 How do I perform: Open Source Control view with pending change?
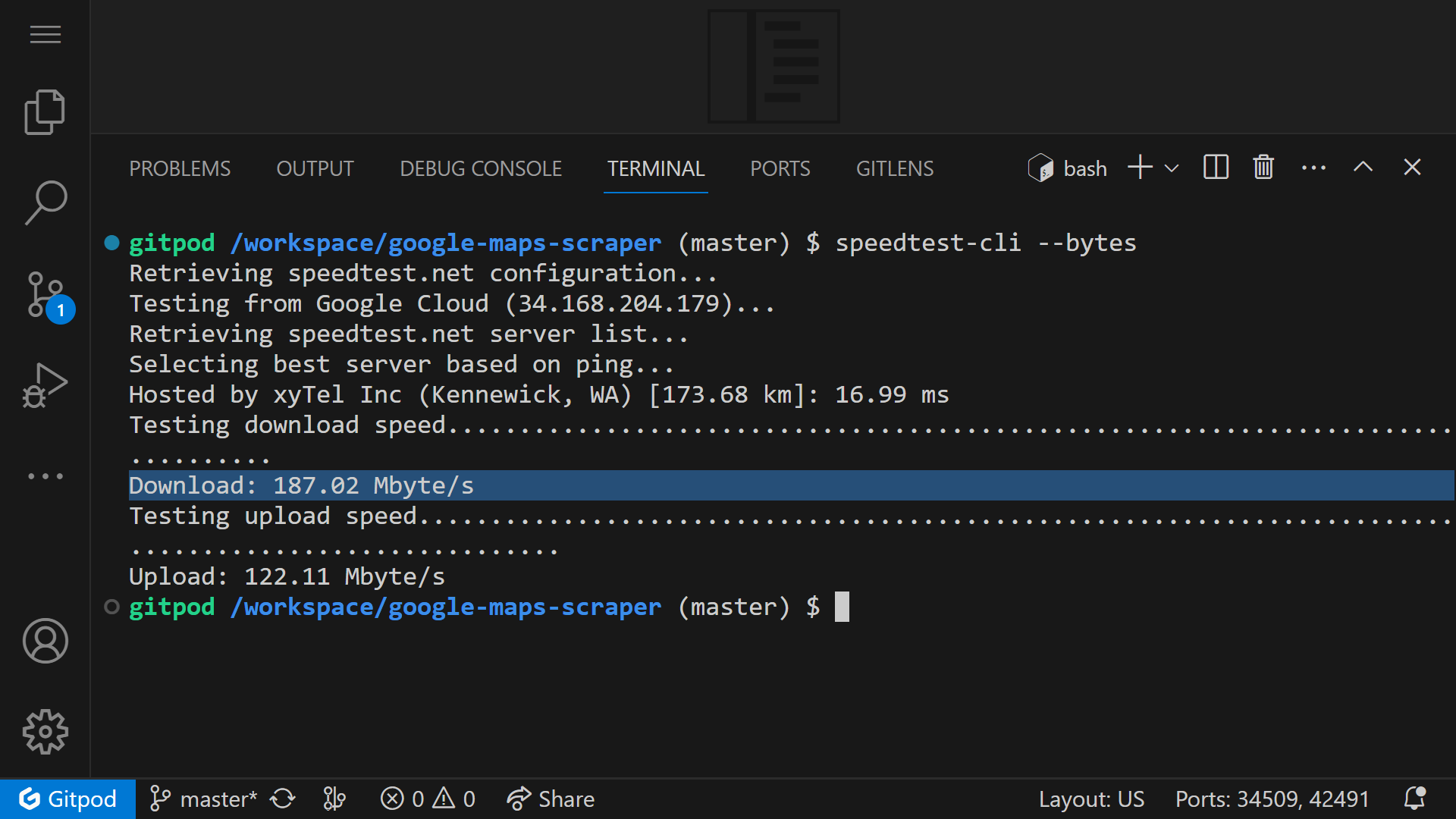point(45,294)
